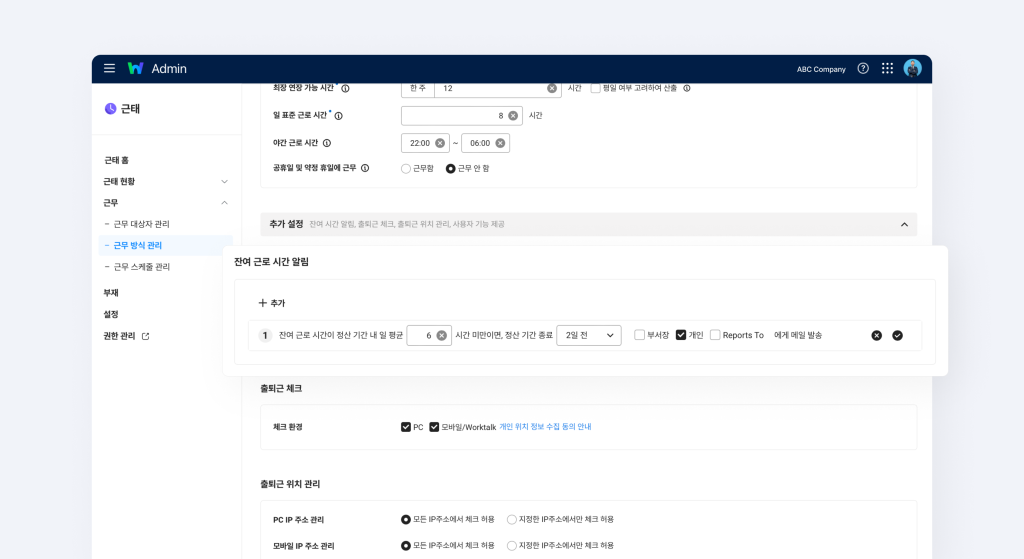The image size is (1024, 559).
Task: Click the ABC Company name in the header
Action: [x=821, y=69]
